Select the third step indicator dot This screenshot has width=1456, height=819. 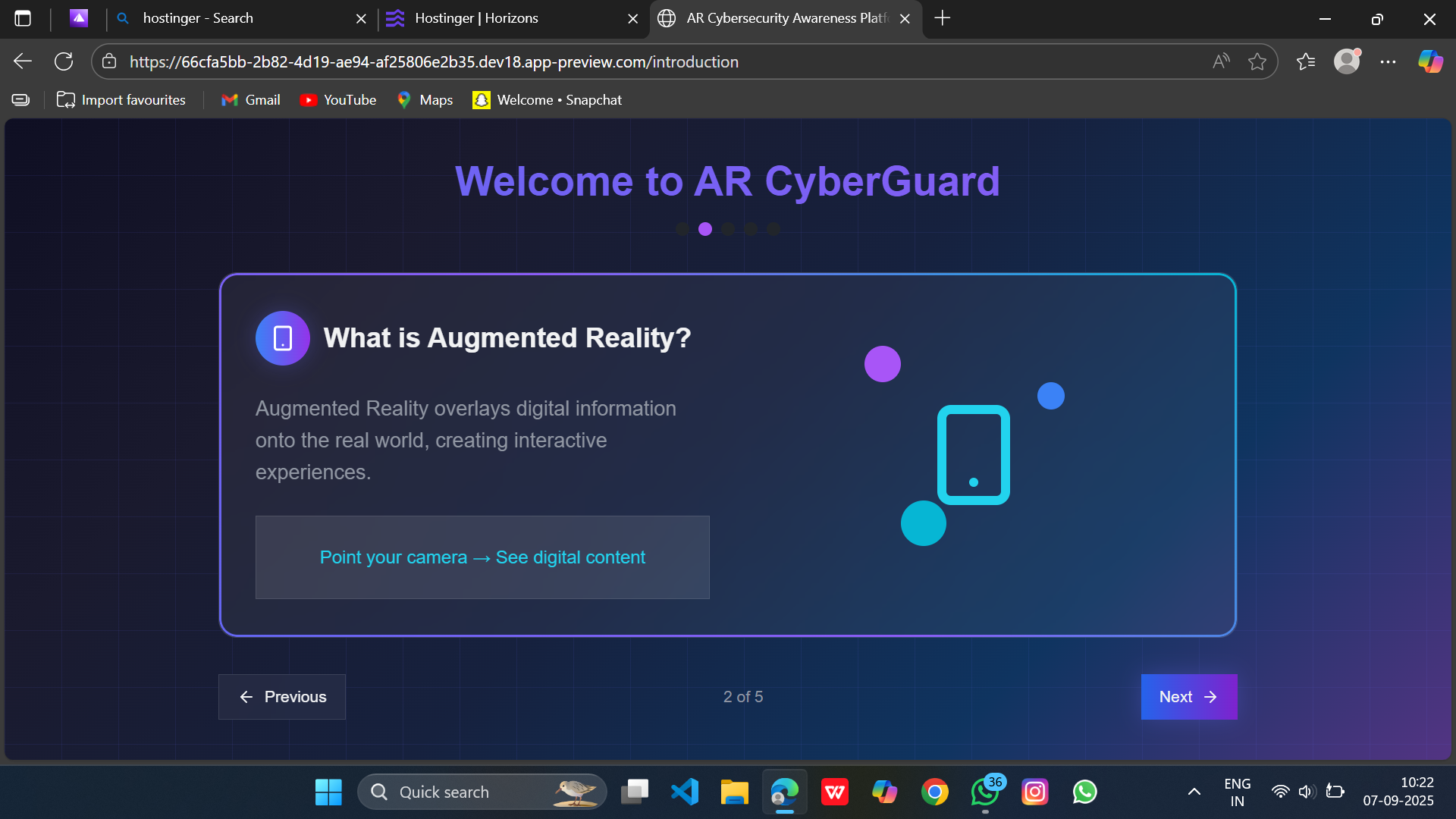[x=728, y=229]
